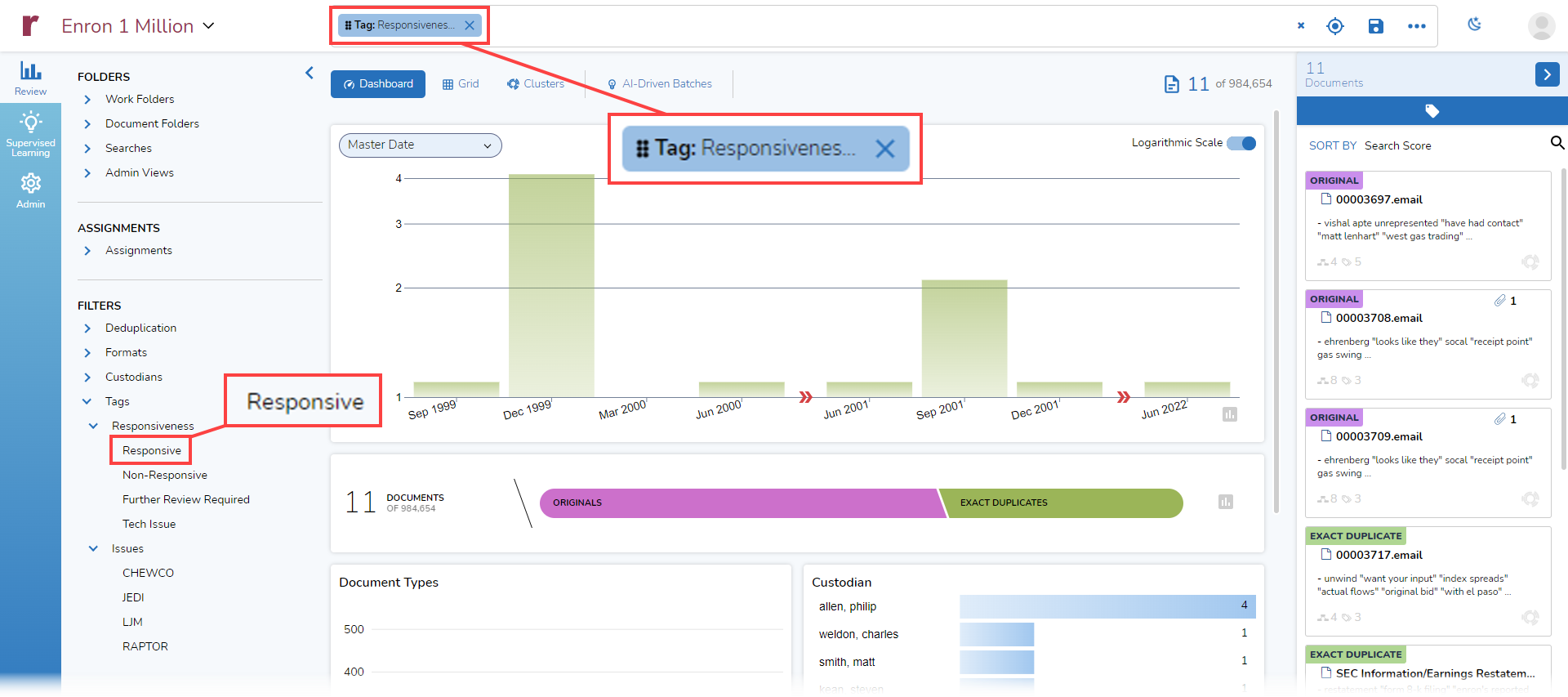This screenshot has height=697, width=1568.
Task: Open document 00003708.email
Action: point(1379,318)
